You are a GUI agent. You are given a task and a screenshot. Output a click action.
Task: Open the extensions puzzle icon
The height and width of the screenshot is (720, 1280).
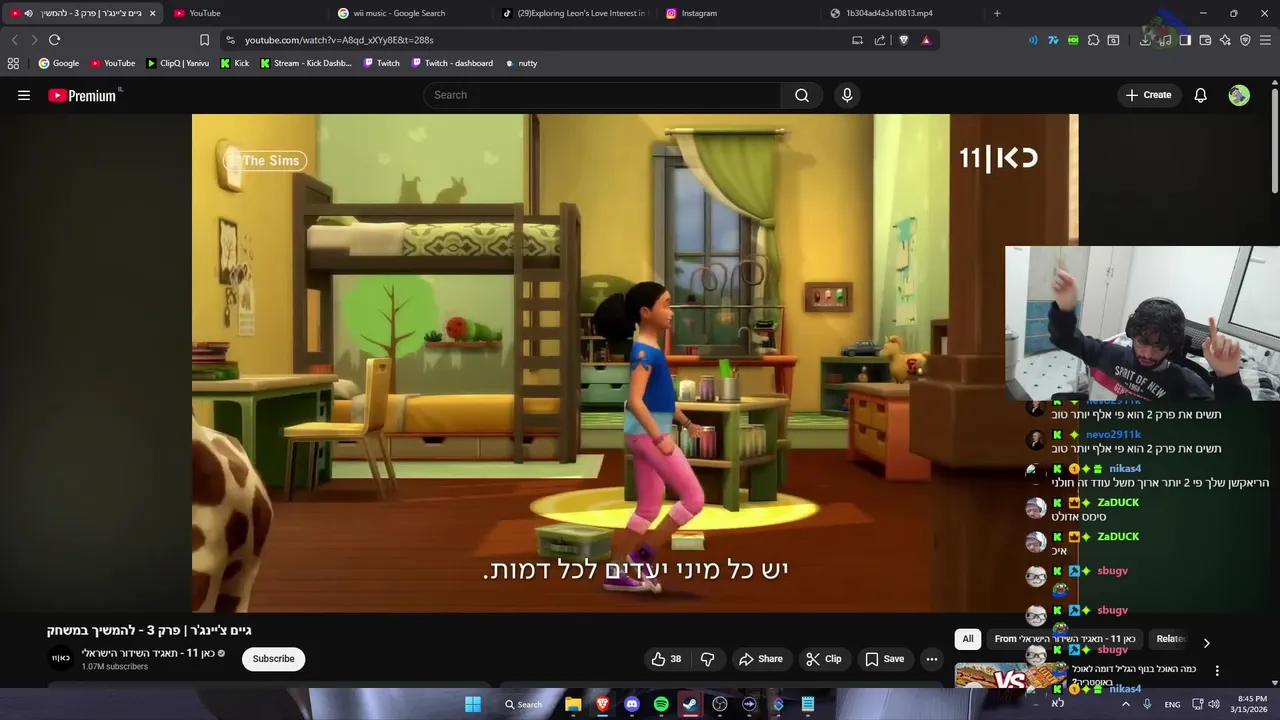[x=1093, y=40]
